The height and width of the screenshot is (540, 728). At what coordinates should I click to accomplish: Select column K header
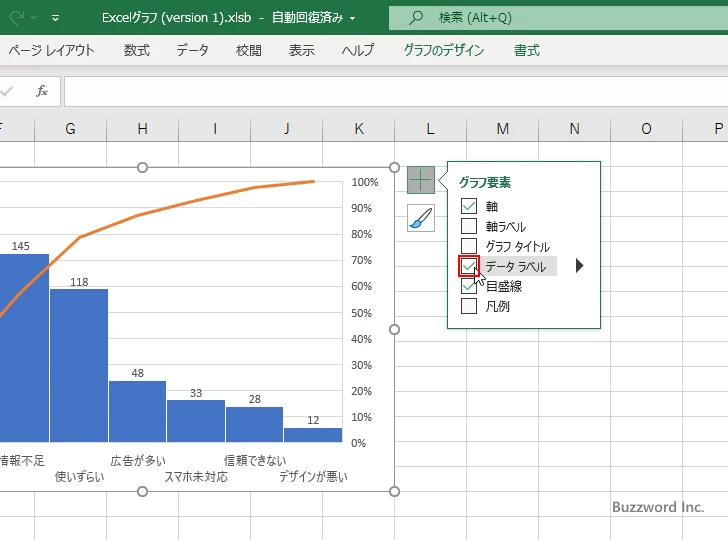(358, 129)
